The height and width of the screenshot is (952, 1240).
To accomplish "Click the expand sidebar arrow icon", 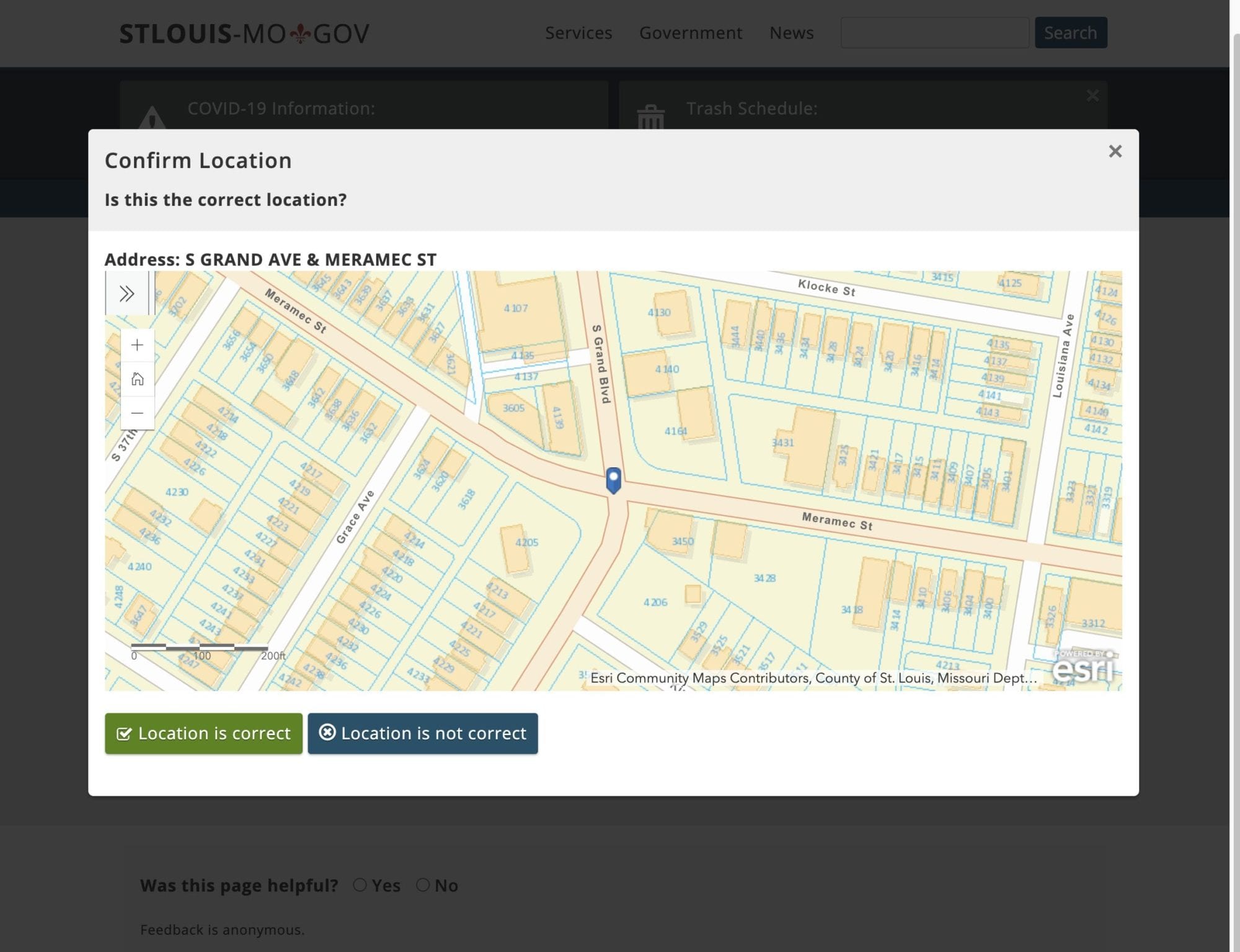I will [125, 292].
